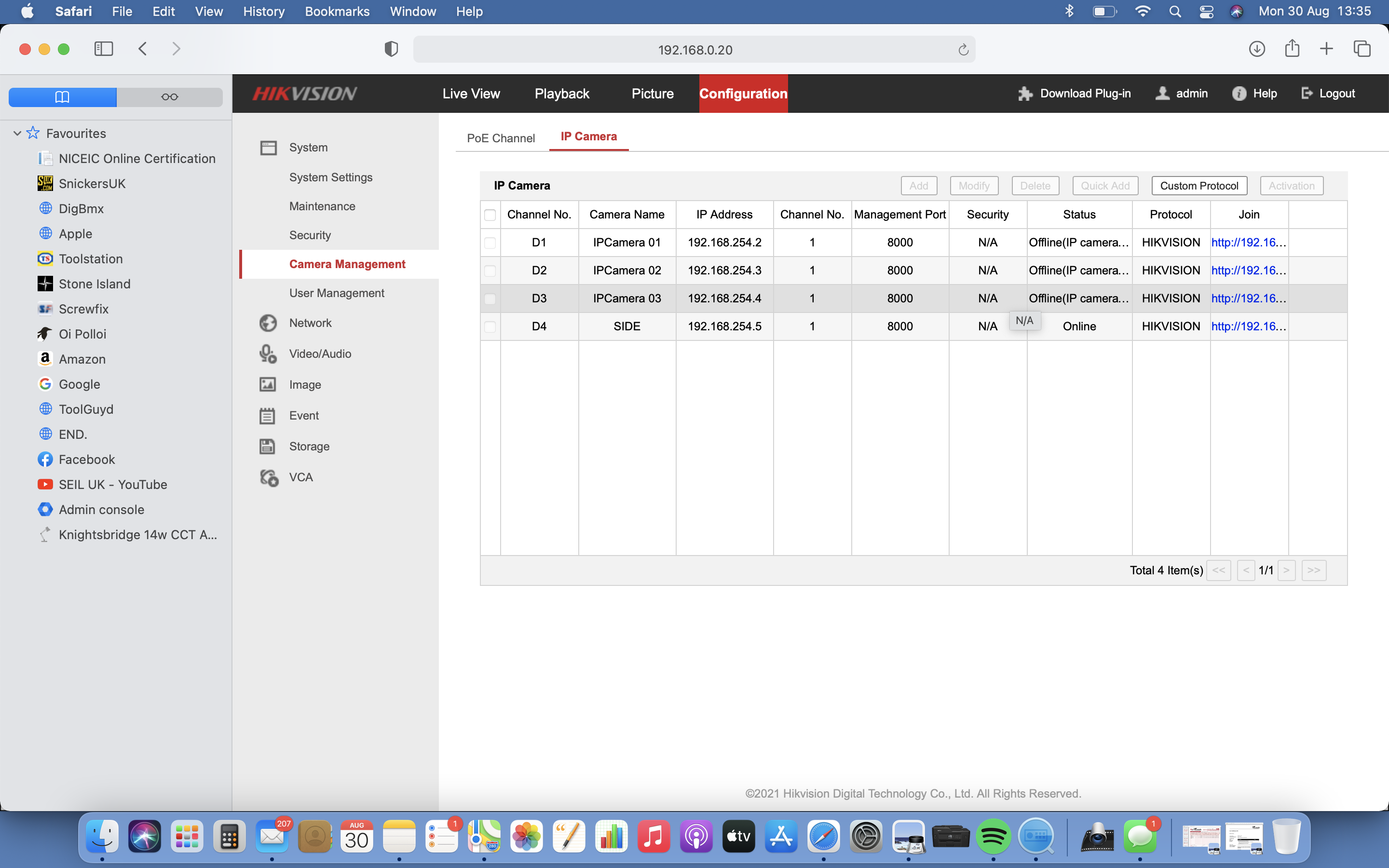
Task: Click Safari's reload page icon
Action: tap(963, 50)
